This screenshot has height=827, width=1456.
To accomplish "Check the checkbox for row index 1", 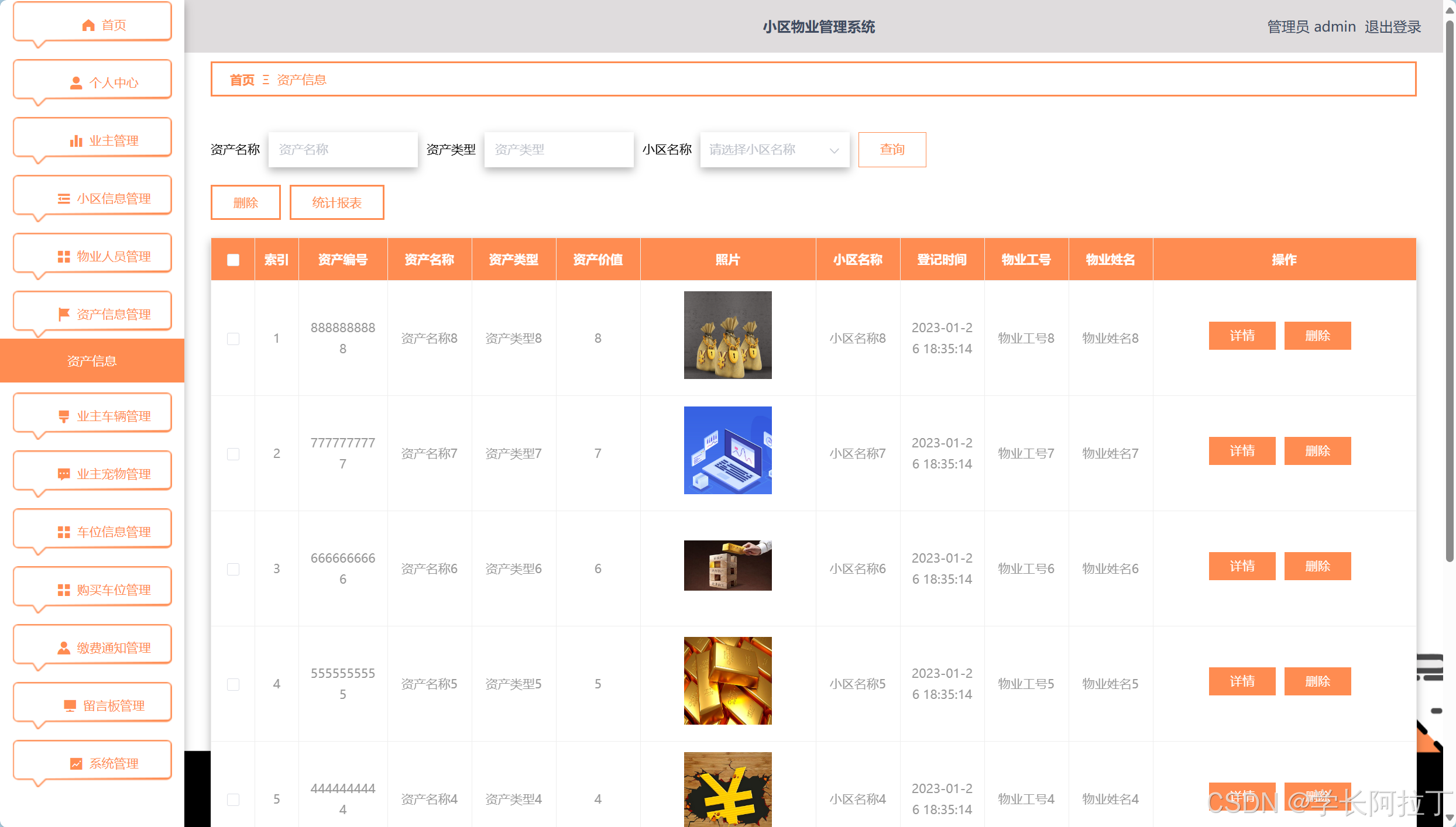I will [233, 339].
